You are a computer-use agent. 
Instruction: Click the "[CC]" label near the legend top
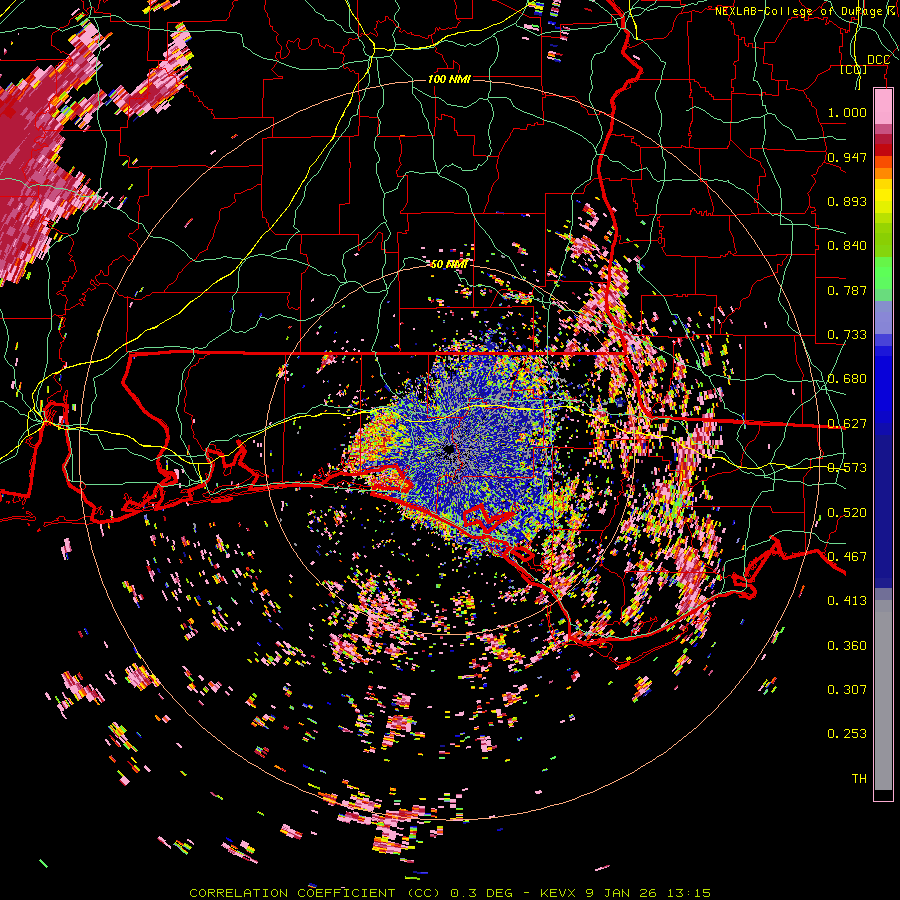point(854,69)
